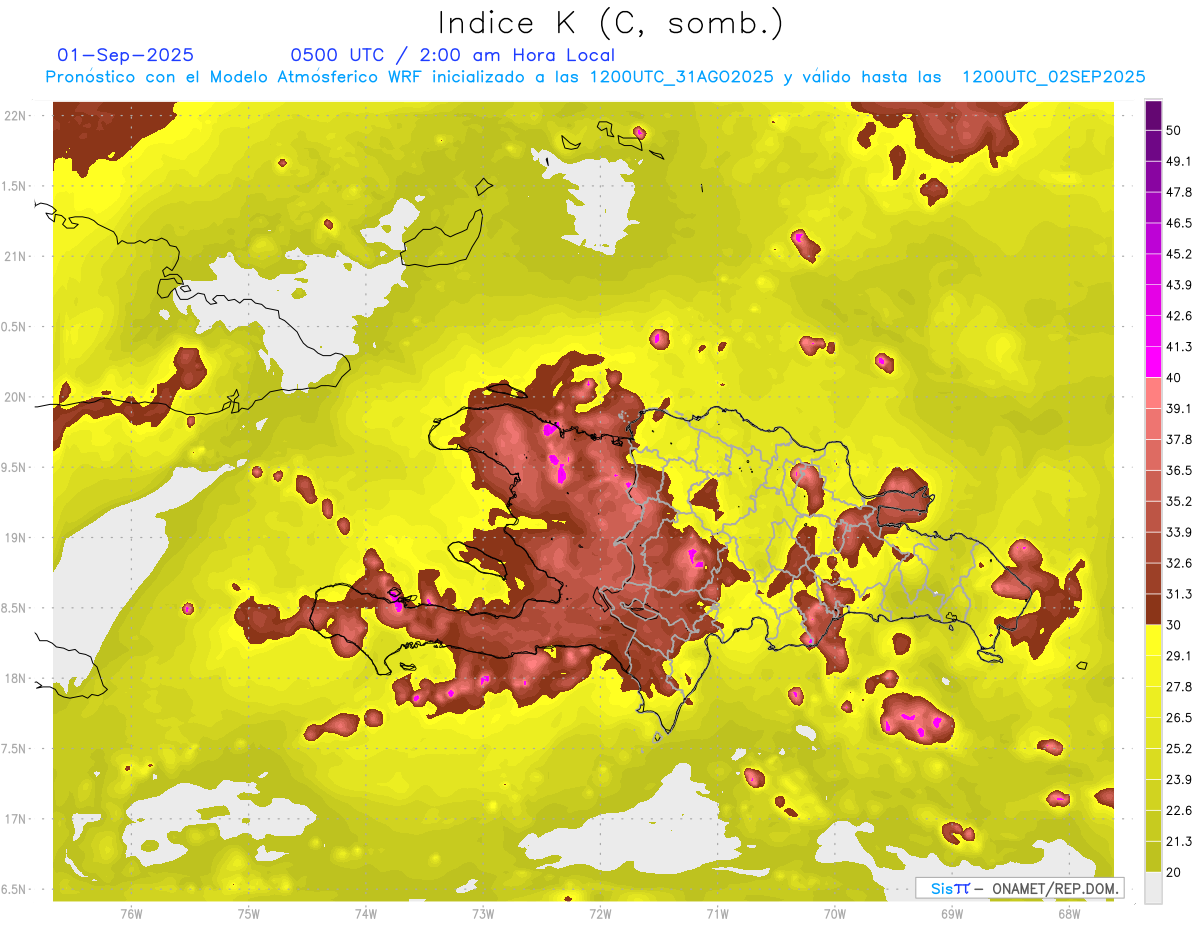Click the title 'Indice K (C, somb.)'
The height and width of the screenshot is (927, 1200).
pos(611,23)
